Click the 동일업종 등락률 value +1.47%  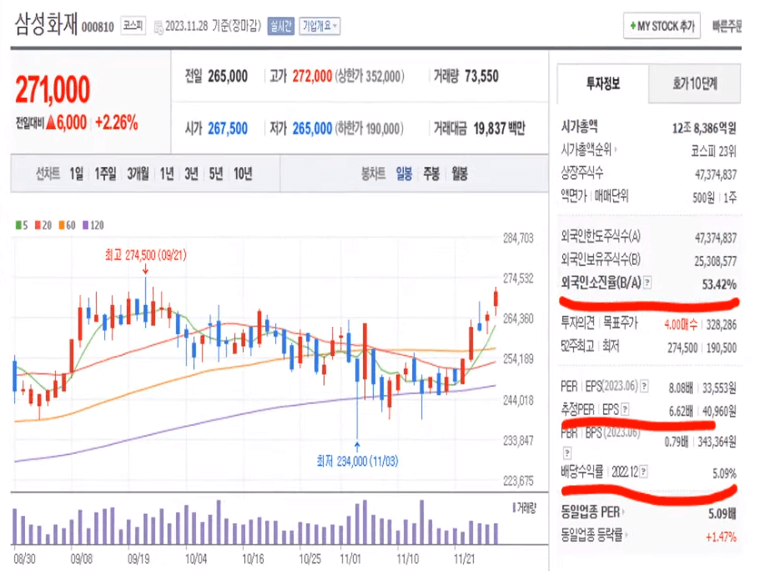[x=721, y=537]
